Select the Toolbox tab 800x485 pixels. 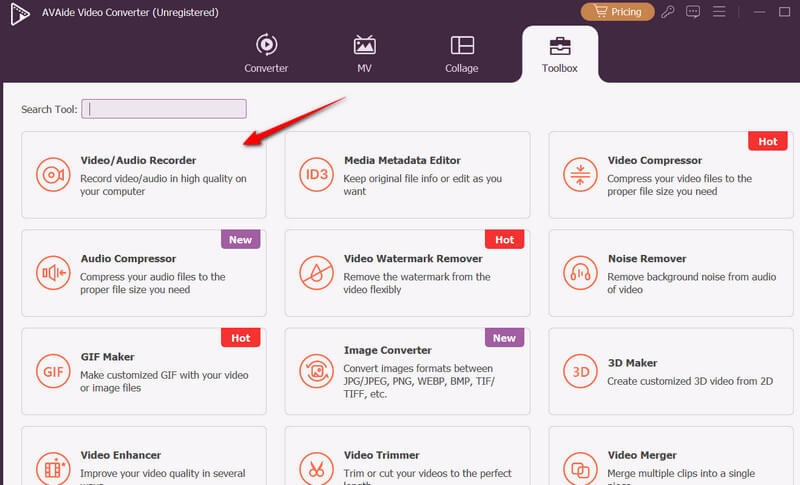pos(560,55)
